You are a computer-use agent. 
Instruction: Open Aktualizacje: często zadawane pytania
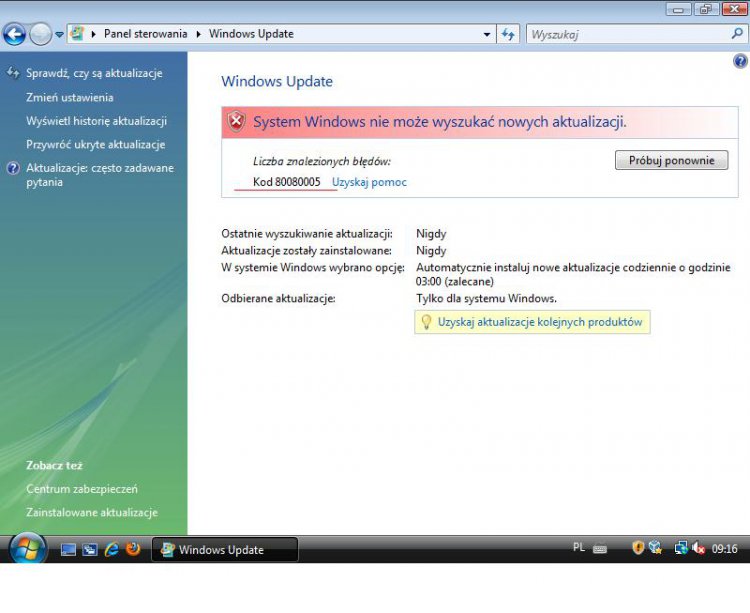100,175
